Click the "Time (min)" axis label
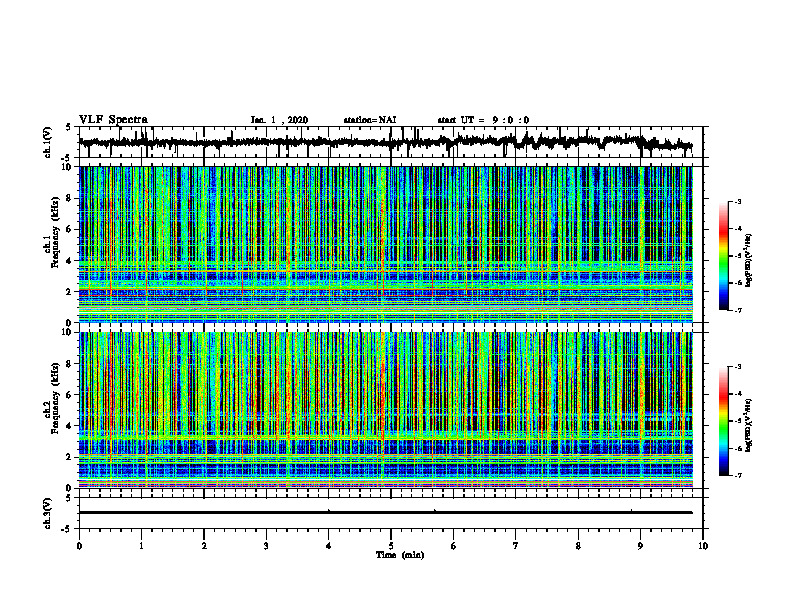This screenshot has height=612, width=792. click(400, 555)
